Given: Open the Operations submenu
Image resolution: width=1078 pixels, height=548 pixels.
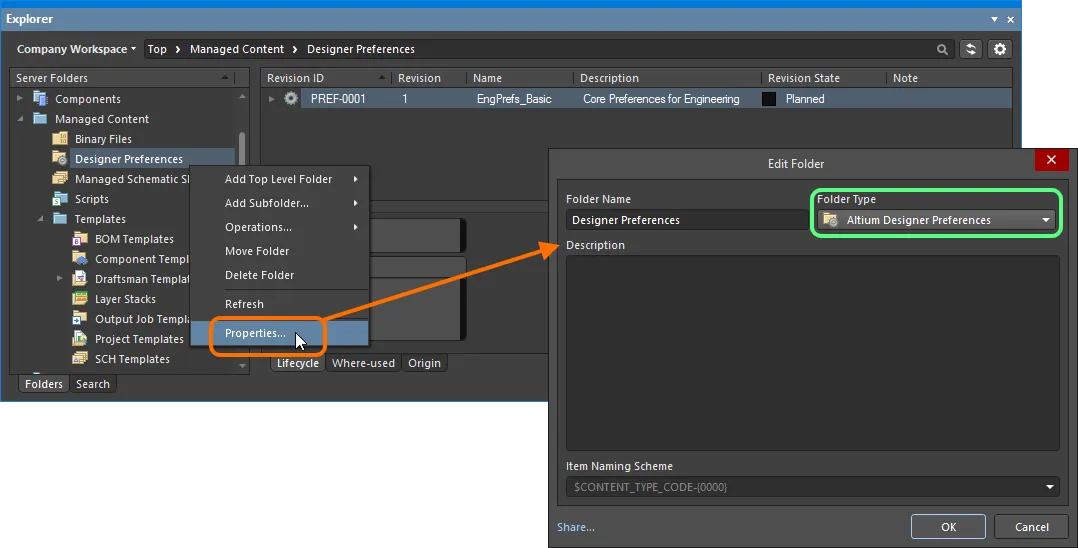Looking at the screenshot, I should click(x=279, y=227).
